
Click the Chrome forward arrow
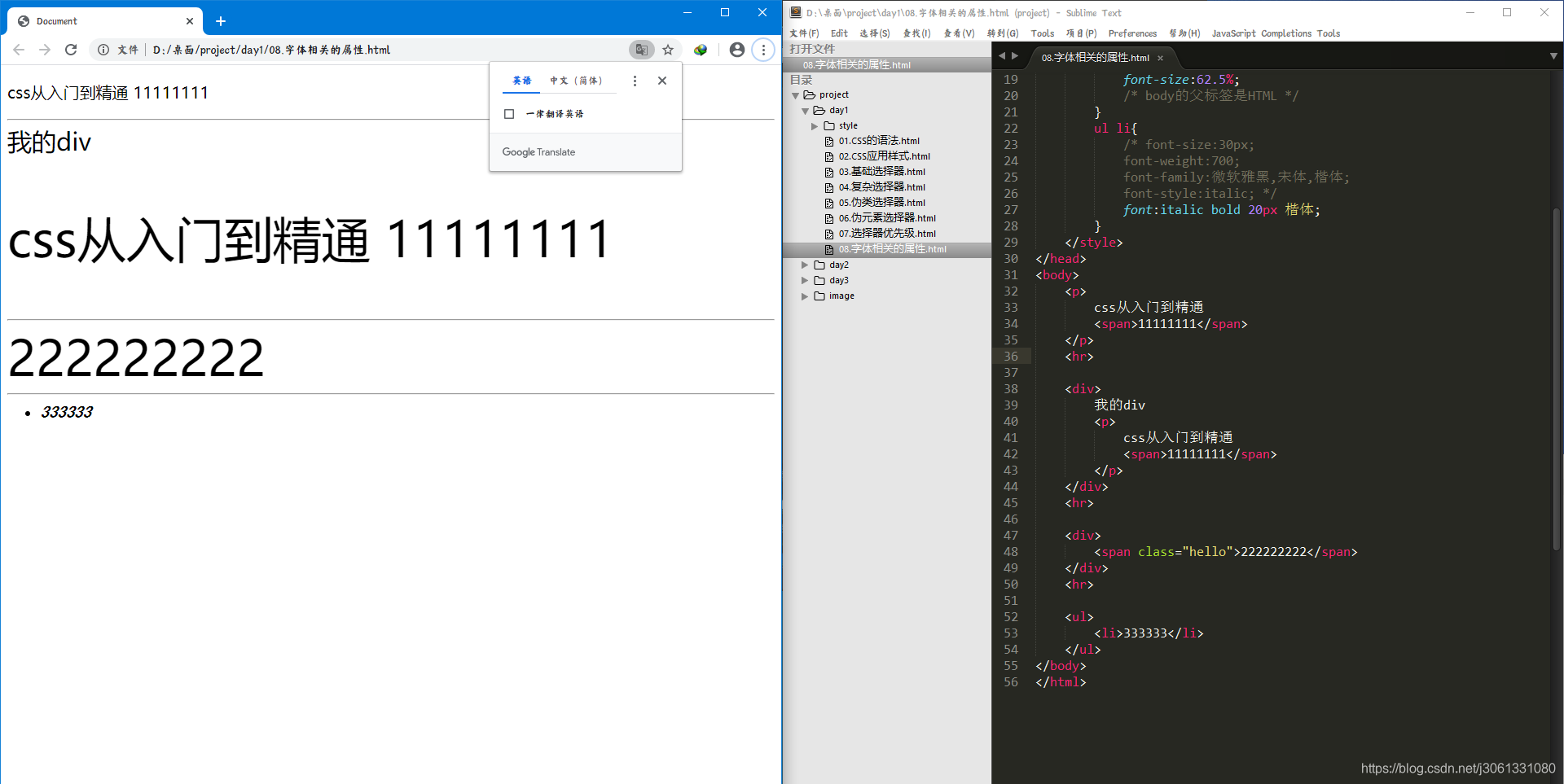point(45,50)
